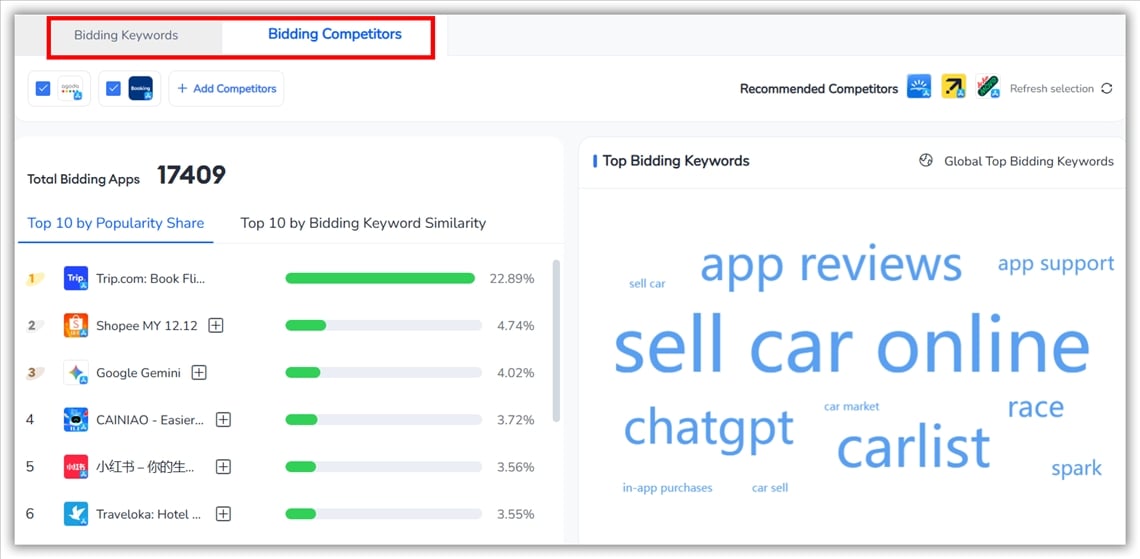Viewport: 1140px width, 559px height.
Task: Click the refresh selection circular arrow icon
Action: click(x=1106, y=88)
